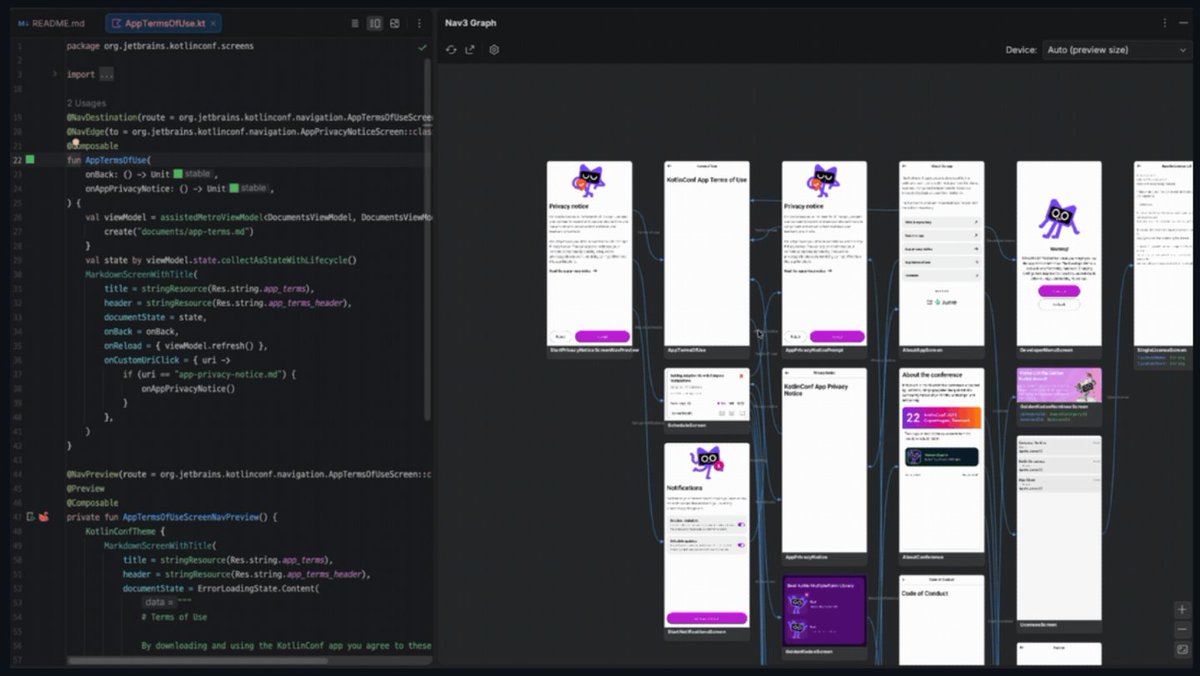Select the StartNotificationsScreen preview node
This screenshot has height=676, width=1200.
coord(707,540)
